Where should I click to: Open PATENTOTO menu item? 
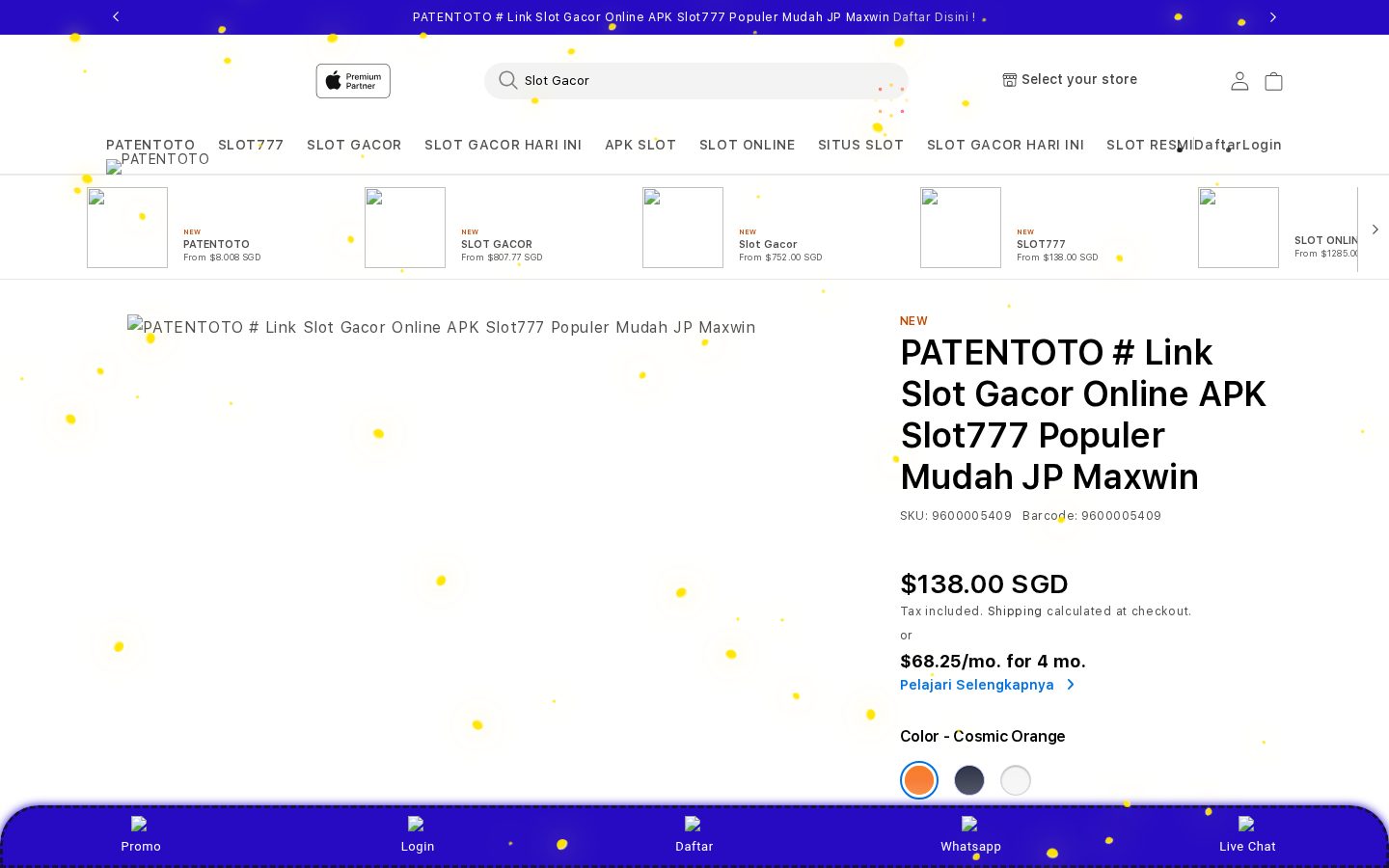pos(150,145)
